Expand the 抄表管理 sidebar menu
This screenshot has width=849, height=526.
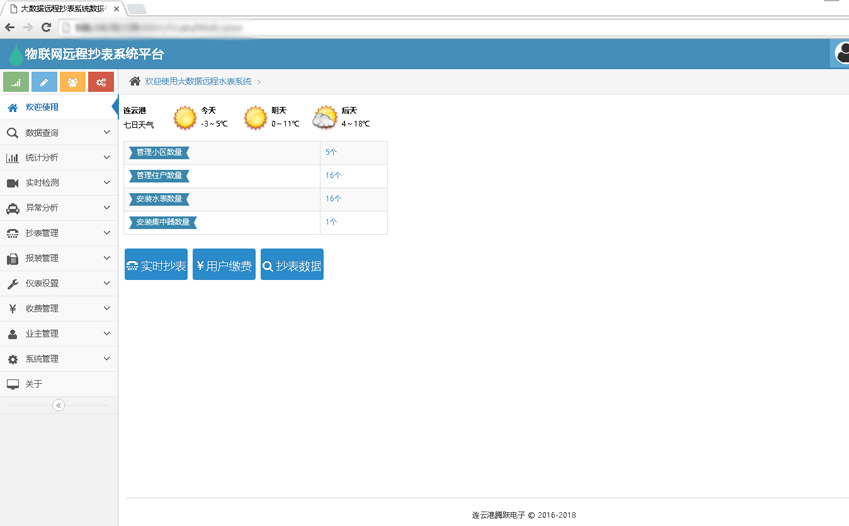(x=58, y=233)
